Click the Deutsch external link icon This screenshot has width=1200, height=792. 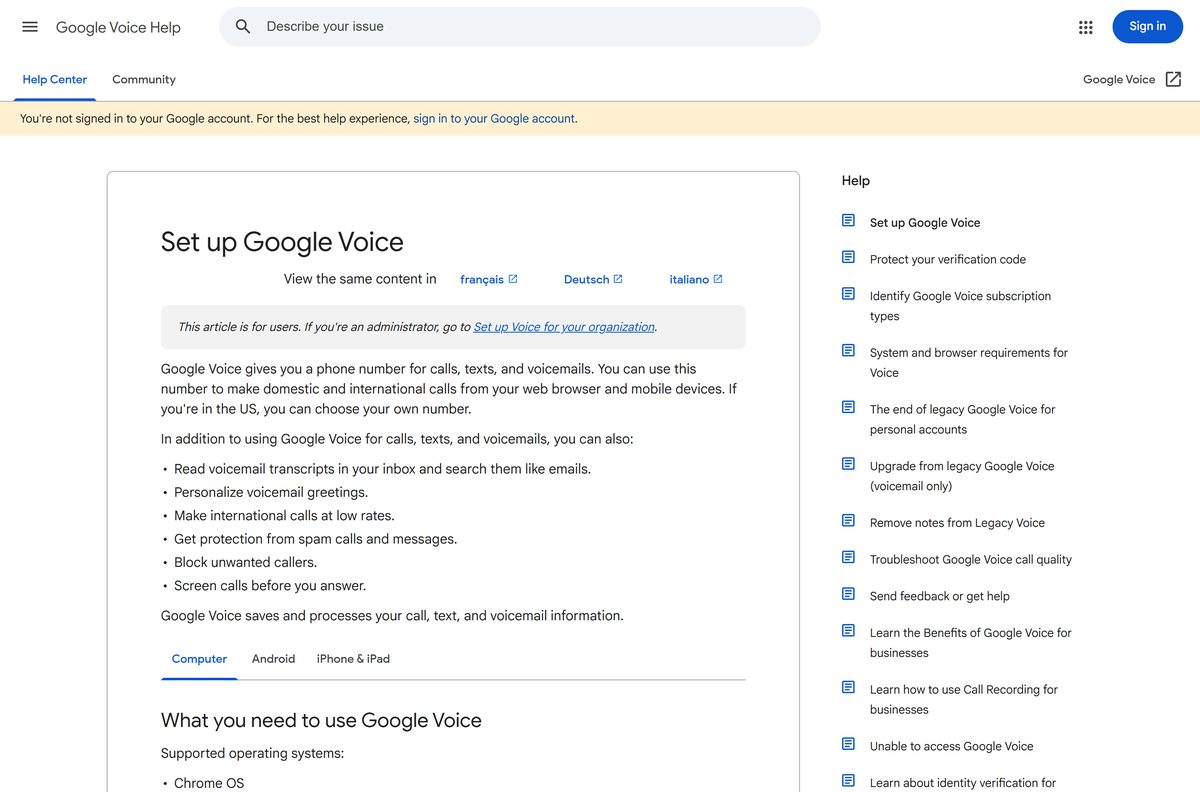pyautogui.click(x=618, y=279)
